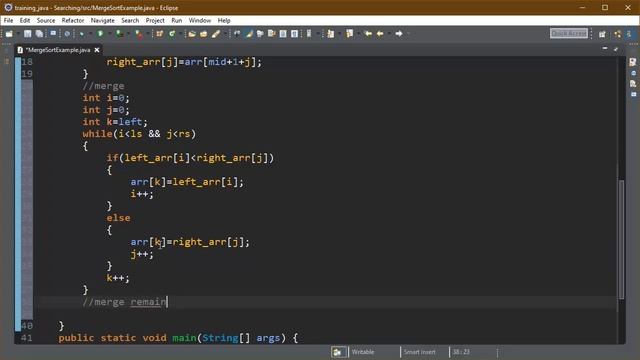
Task: Click cursor position 38 : 23 in status bar
Action: [x=461, y=352]
